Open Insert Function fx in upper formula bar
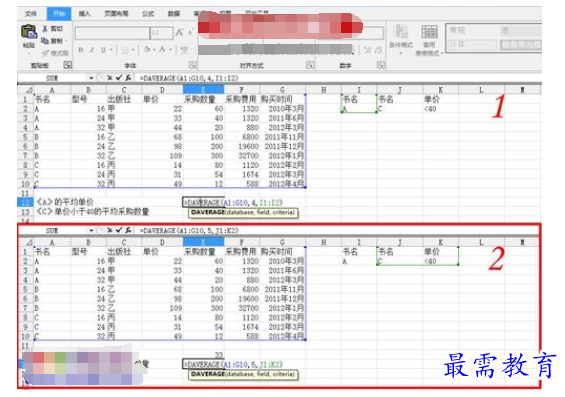Image resolution: width=565 pixels, height=397 pixels. (x=128, y=78)
